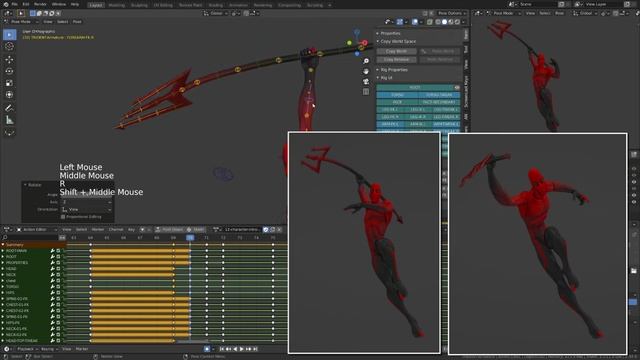Click the current frame marker in timeline
The height and width of the screenshot is (360, 640).
pyautogui.click(x=190, y=237)
